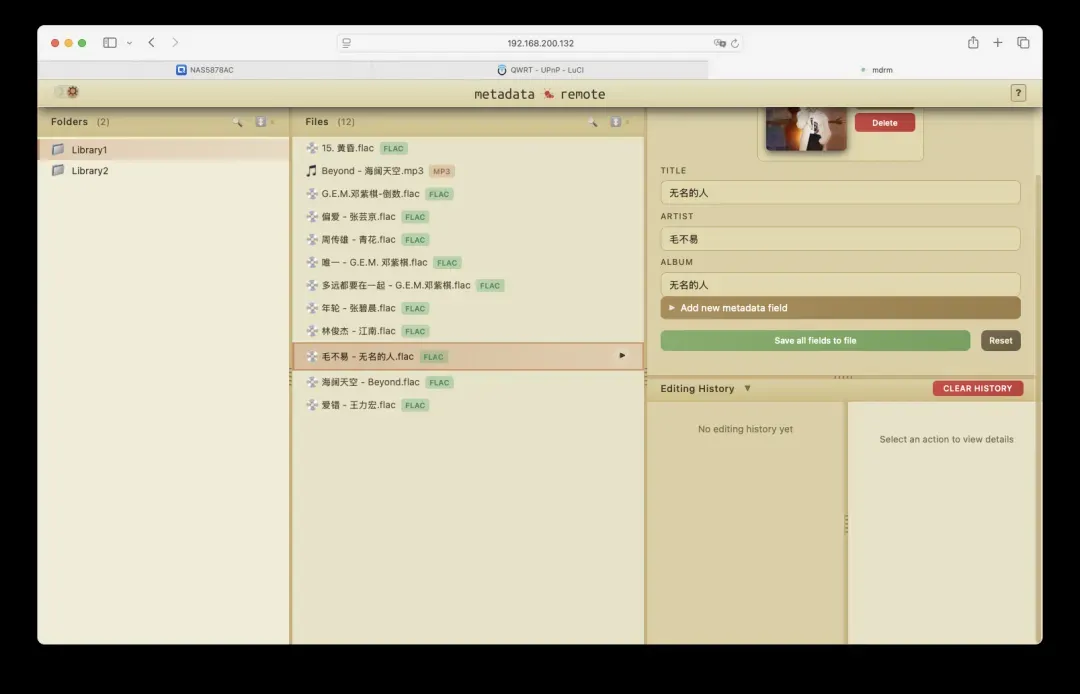Click the Library1 folder icon
This screenshot has height=694, width=1080.
58,150
